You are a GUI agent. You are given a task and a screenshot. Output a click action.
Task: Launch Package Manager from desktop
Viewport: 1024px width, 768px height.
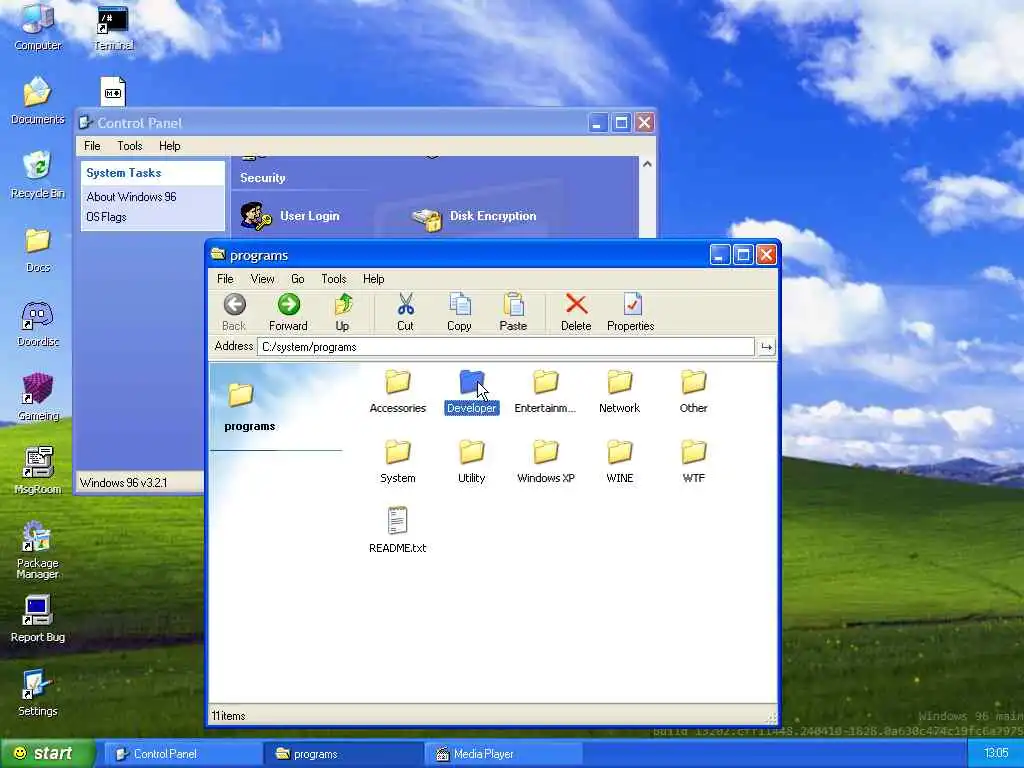(x=37, y=550)
